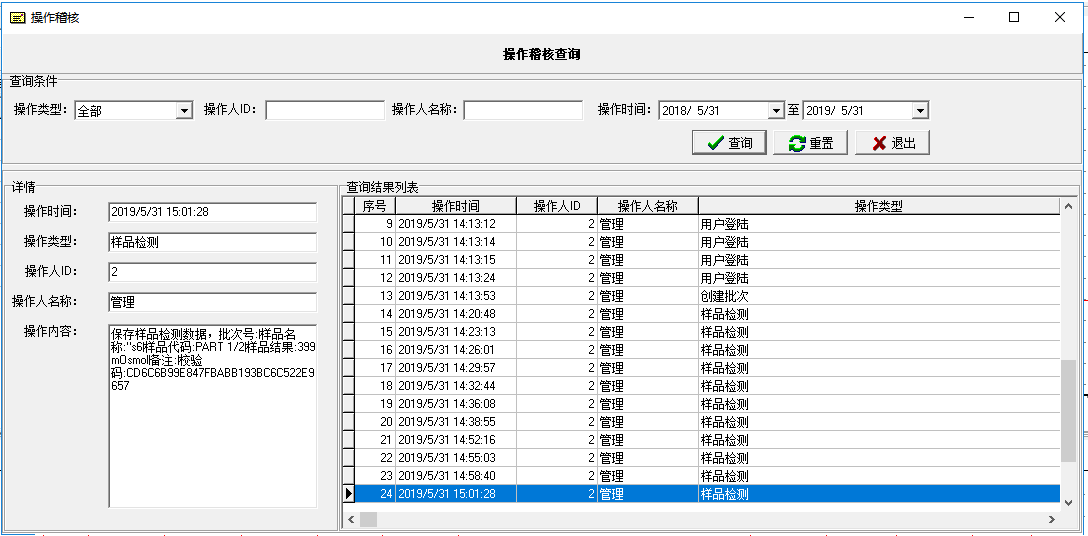The height and width of the screenshot is (536, 1088).
Task: Click the app icon in title bar
Action: point(17,17)
